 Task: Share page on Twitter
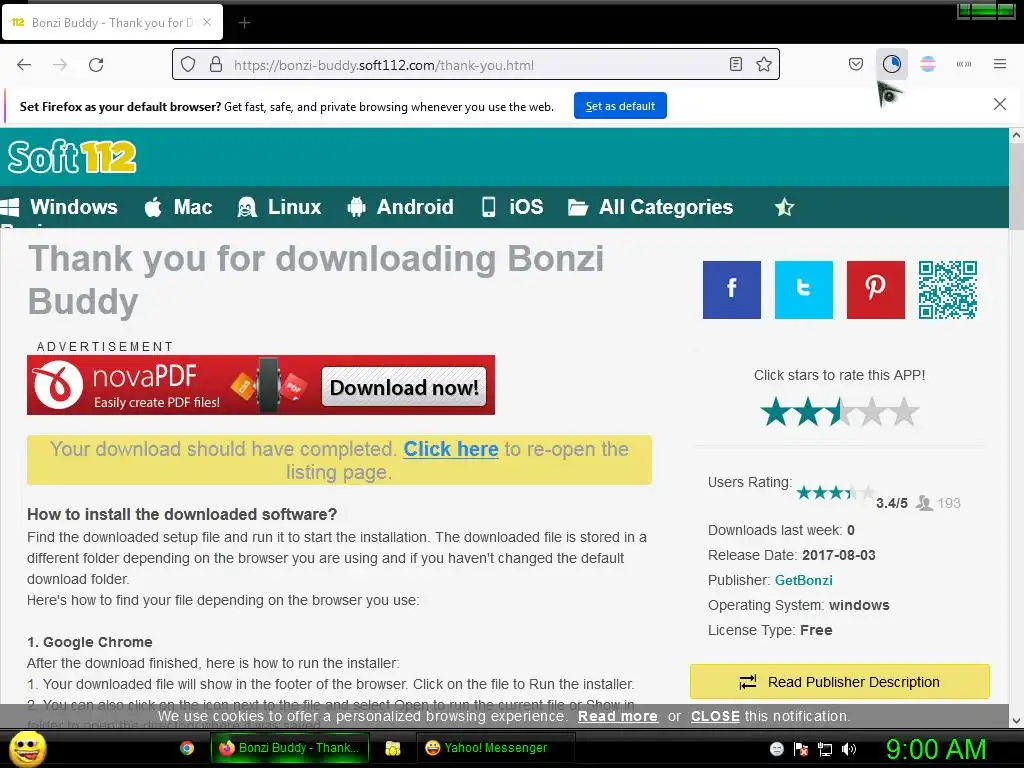click(x=803, y=290)
